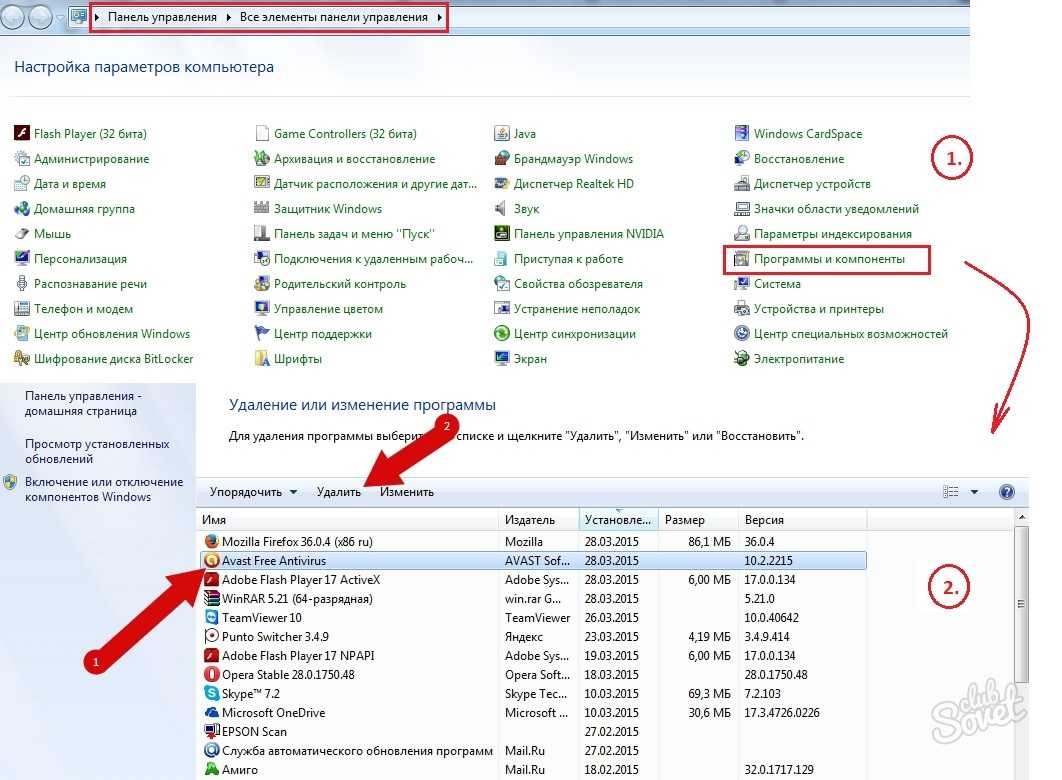Expand the arrow after Панель управления in breadcrumb
The image size is (1062, 780).
(x=228, y=17)
